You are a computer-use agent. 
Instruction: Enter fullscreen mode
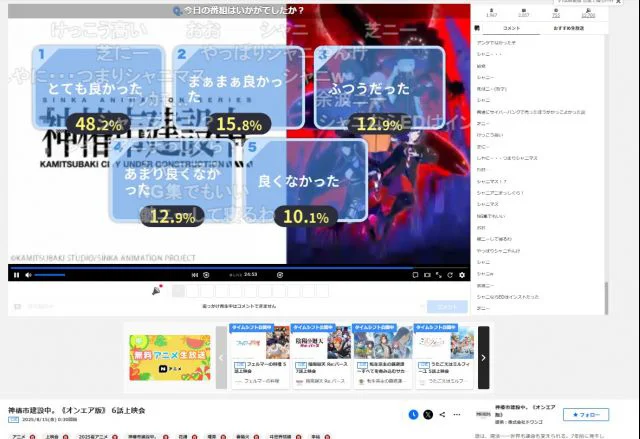click(x=439, y=275)
